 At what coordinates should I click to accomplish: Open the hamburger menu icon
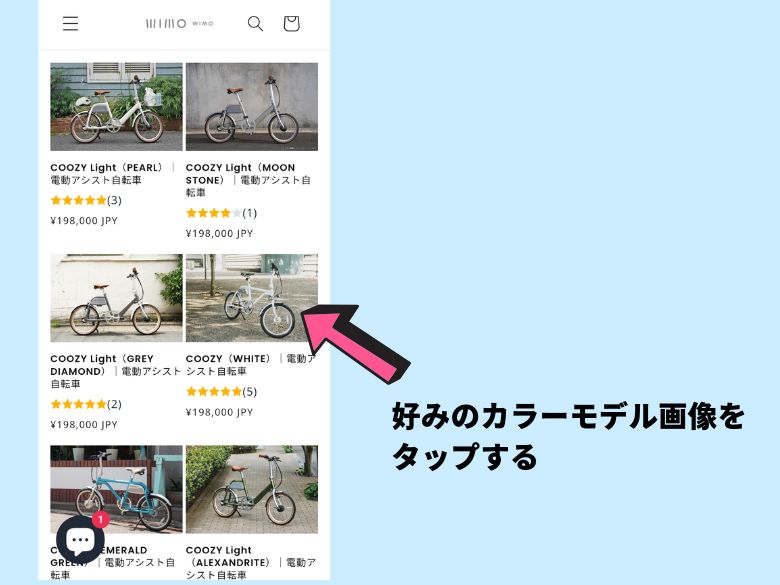click(x=70, y=23)
